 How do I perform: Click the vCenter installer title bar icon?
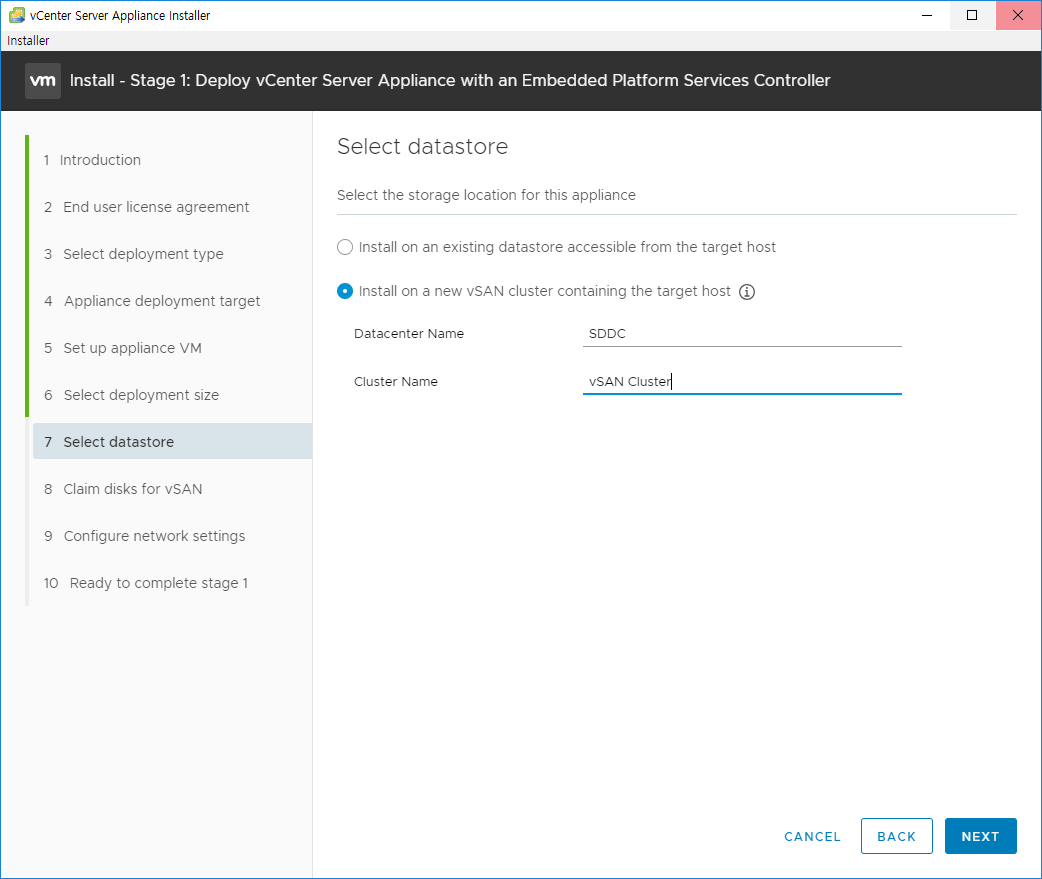pyautogui.click(x=16, y=15)
